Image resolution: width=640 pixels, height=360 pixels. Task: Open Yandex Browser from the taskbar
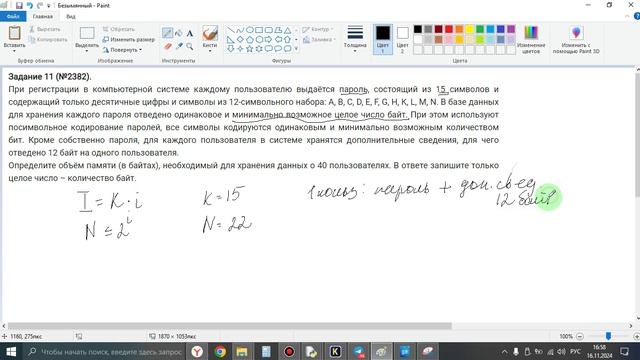[x=197, y=351]
